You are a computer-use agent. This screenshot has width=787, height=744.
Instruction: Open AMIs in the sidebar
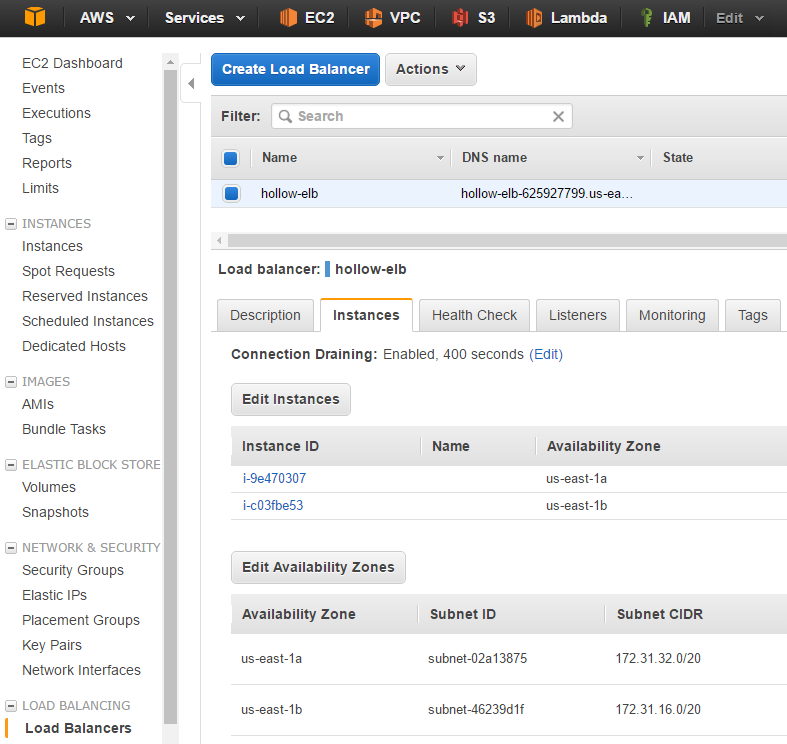coord(38,405)
